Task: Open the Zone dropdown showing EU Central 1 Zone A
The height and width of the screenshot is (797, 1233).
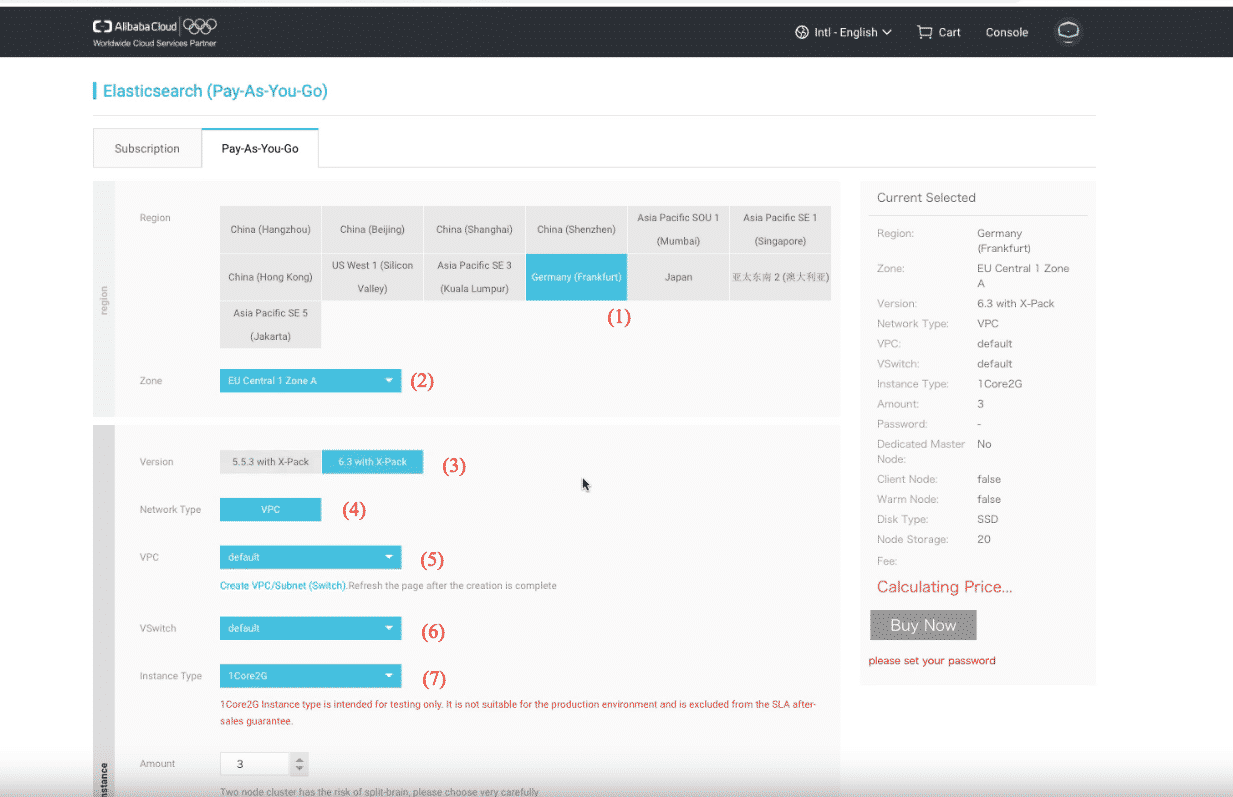Action: pyautogui.click(x=310, y=381)
